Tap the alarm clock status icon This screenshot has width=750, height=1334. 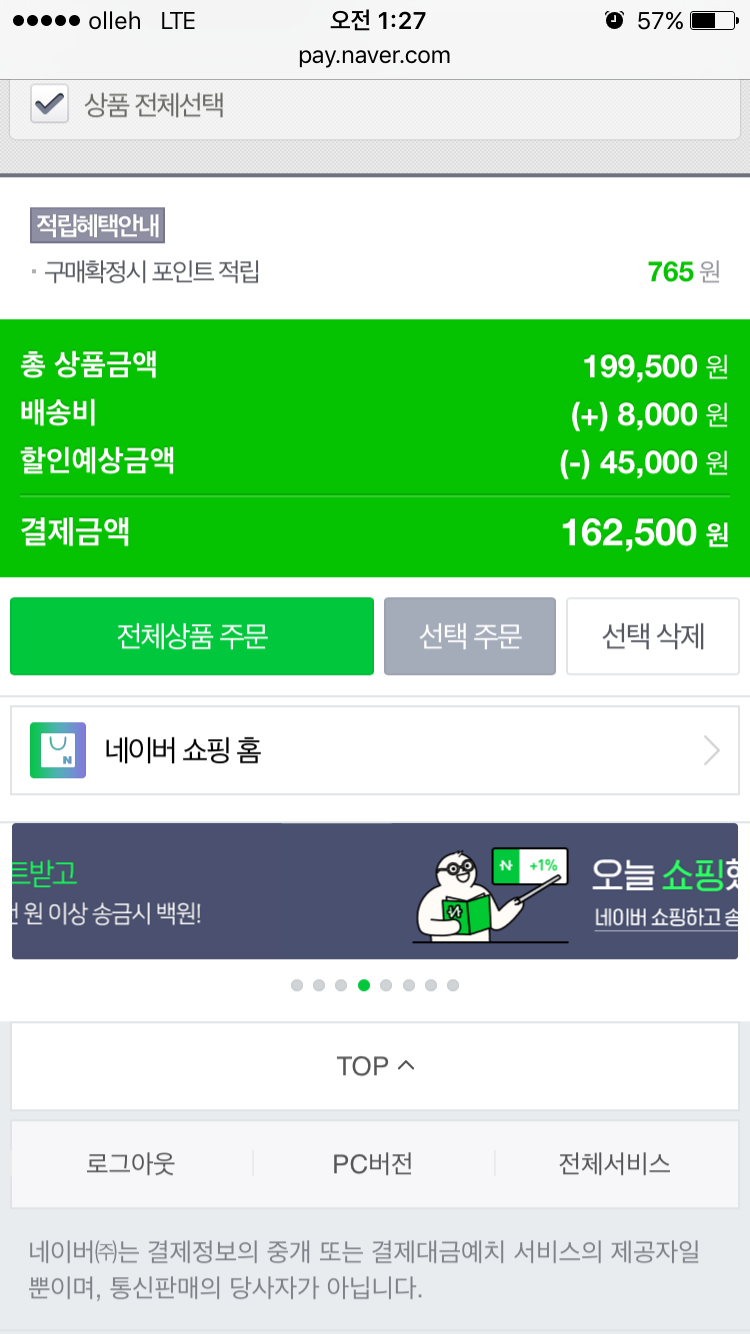(614, 21)
